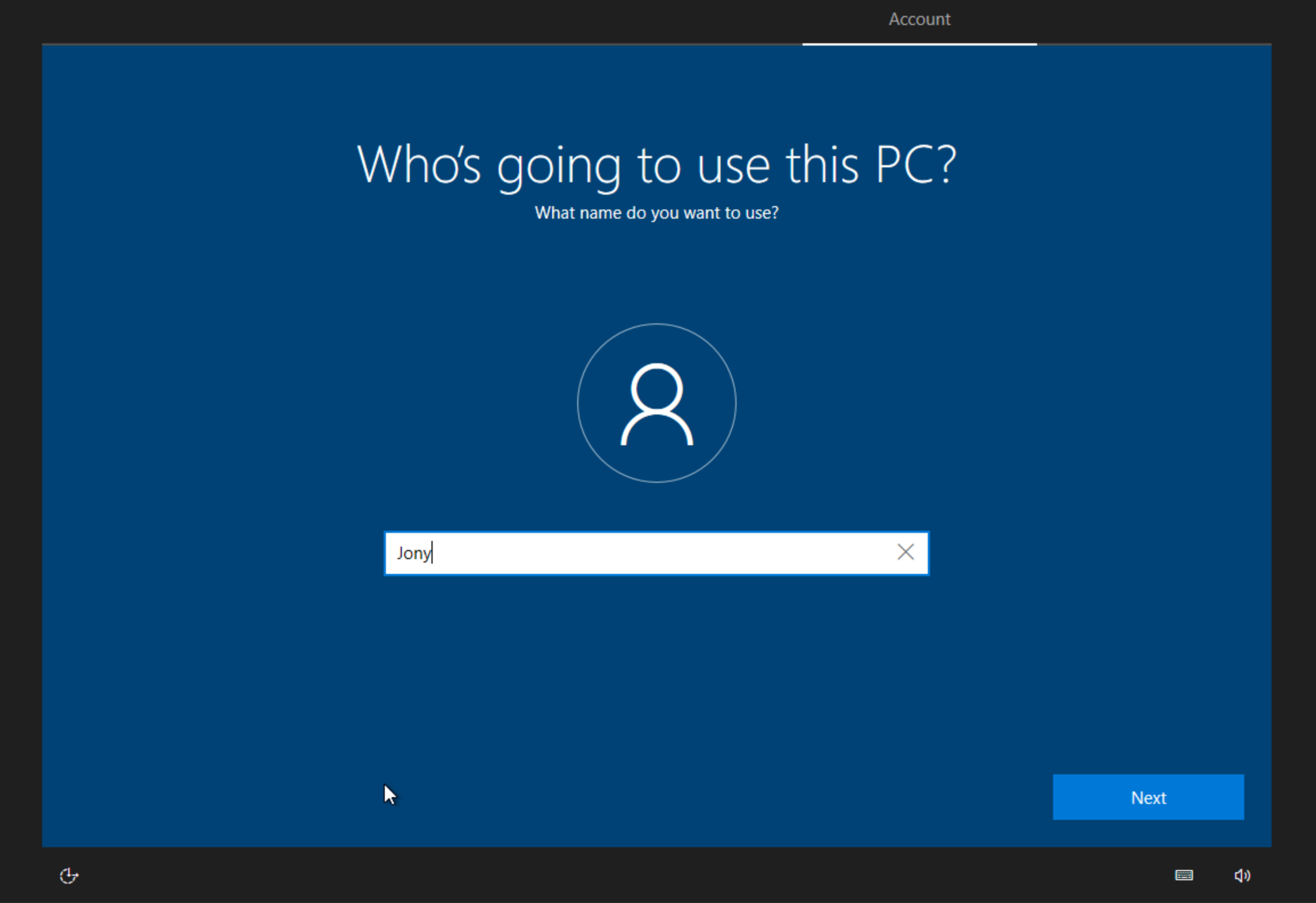This screenshot has width=1316, height=903.
Task: Open the Ease of Access menu icon
Action: (x=69, y=875)
